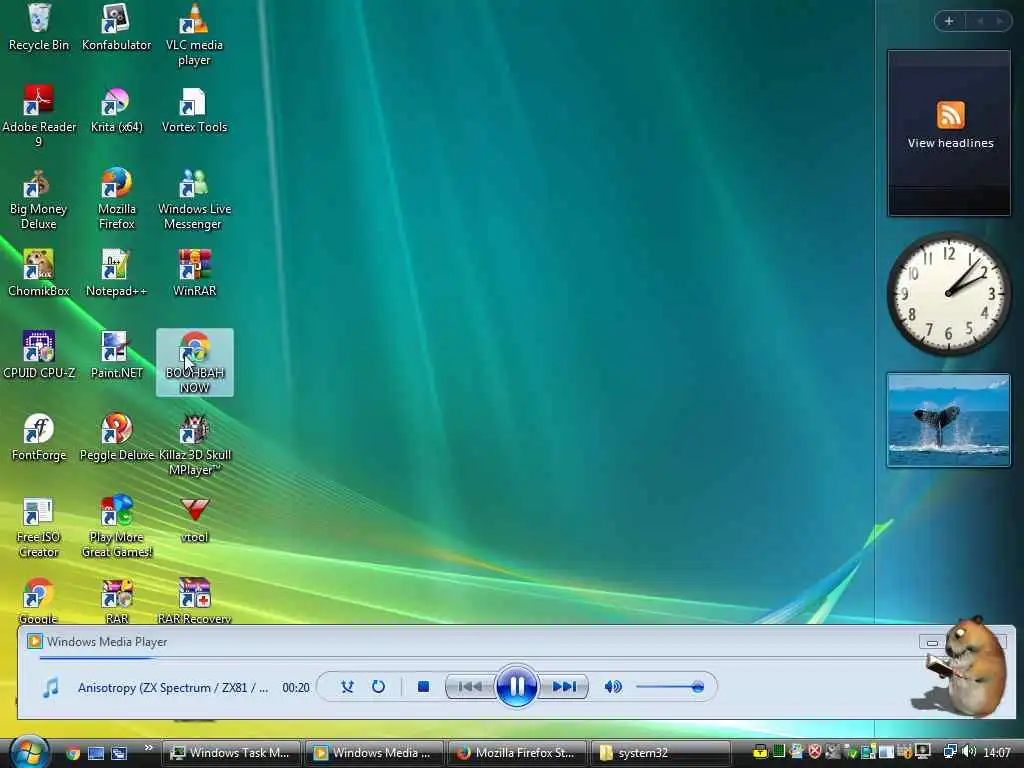Click the analog clock sidebar gadget
This screenshot has height=768, width=1024.
pos(948,294)
